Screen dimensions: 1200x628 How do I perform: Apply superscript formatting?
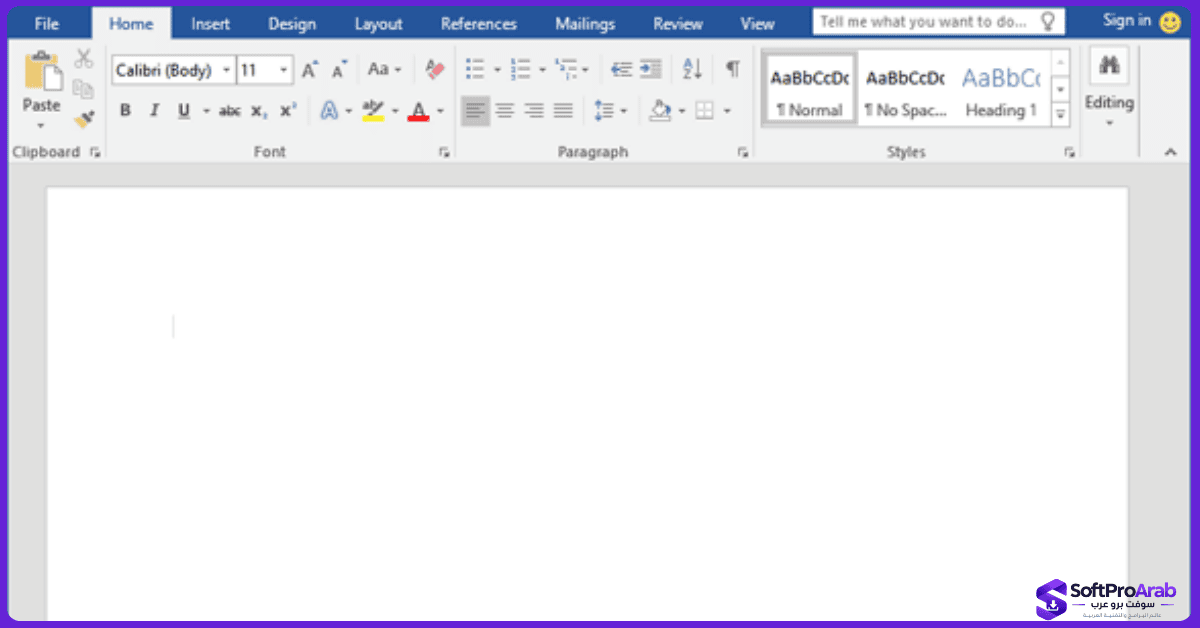288,111
